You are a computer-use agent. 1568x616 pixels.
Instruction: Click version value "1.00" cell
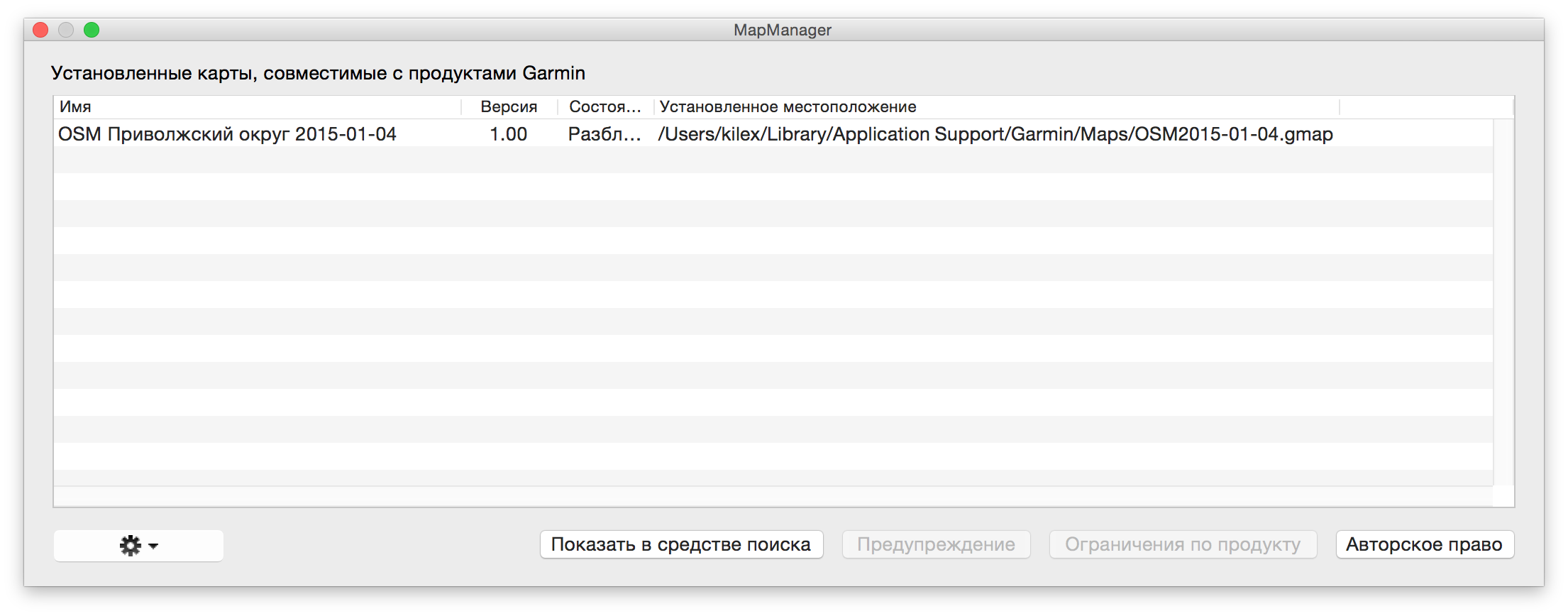(509, 134)
